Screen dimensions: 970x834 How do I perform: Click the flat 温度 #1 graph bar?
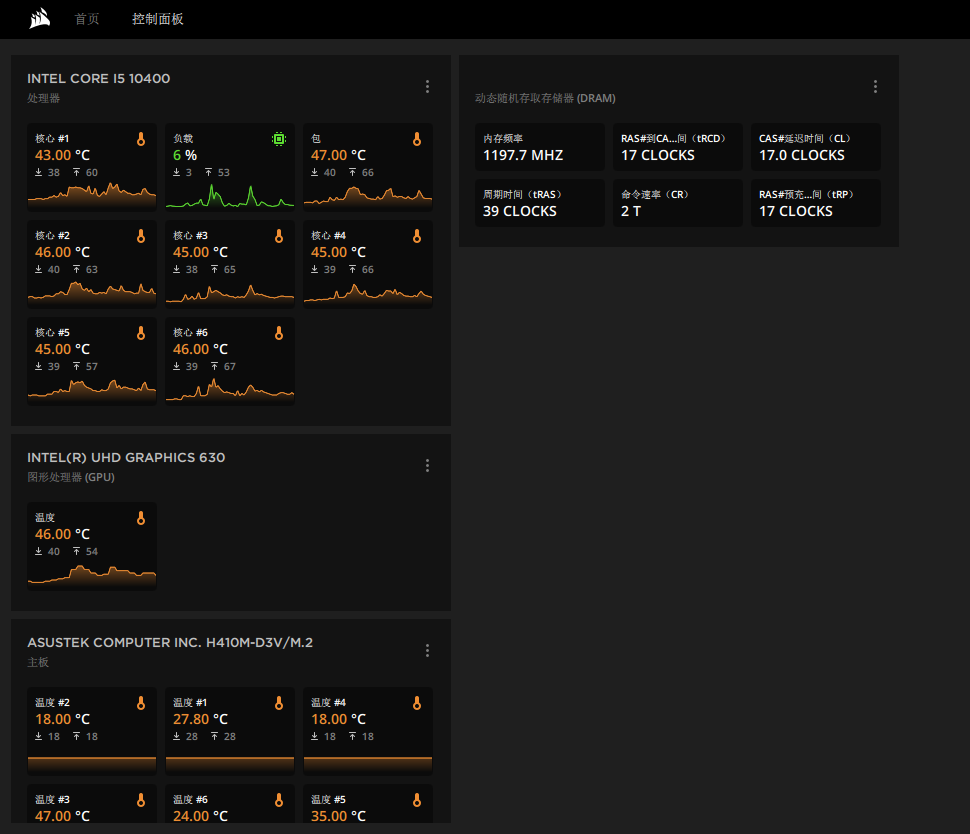point(230,764)
